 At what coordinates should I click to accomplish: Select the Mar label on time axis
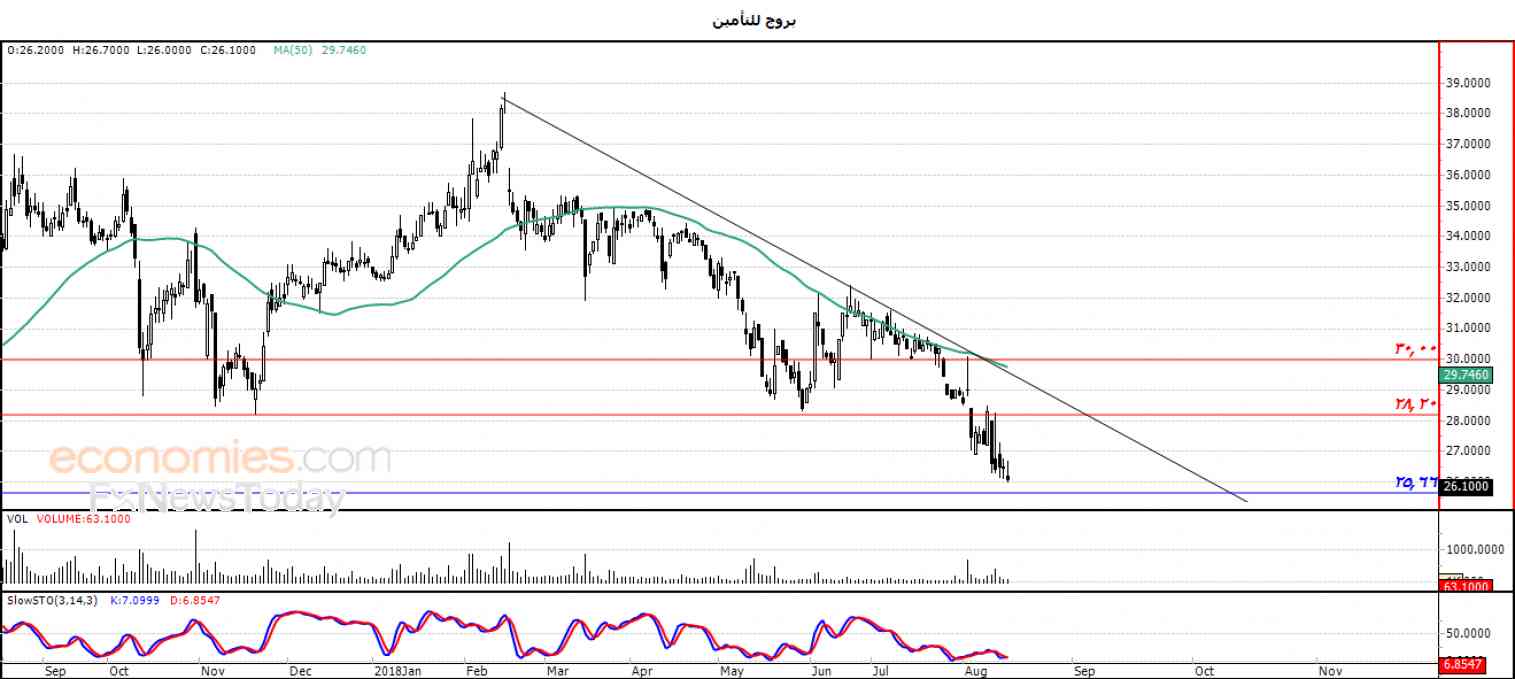click(x=555, y=672)
